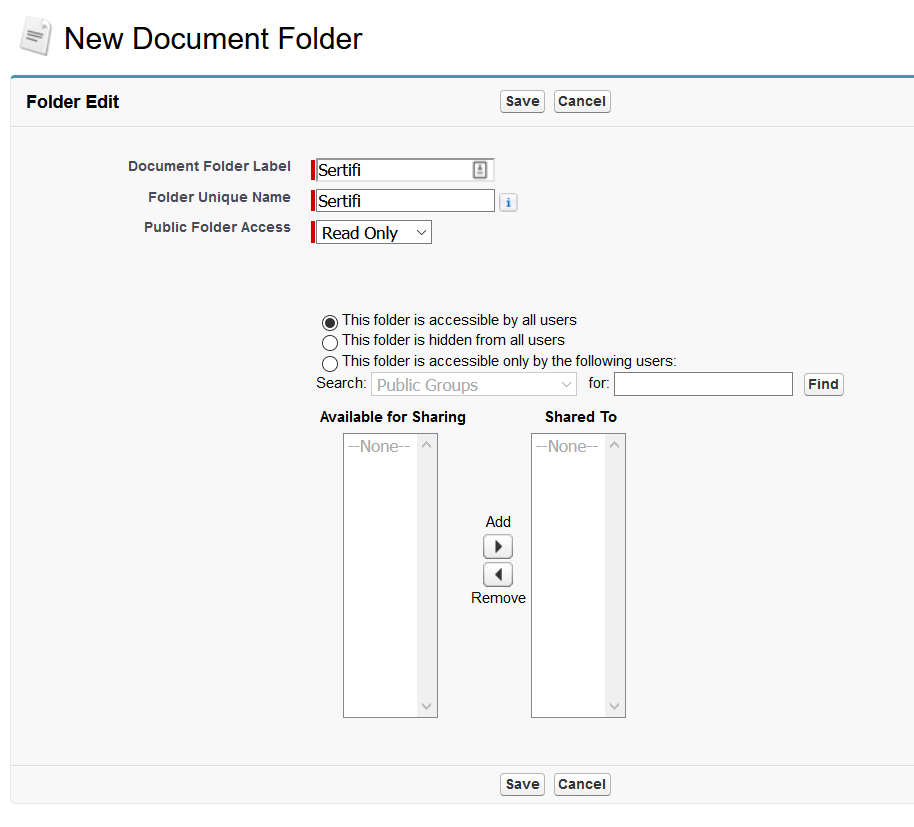Click the Remove left-arrow button

pyautogui.click(x=498, y=575)
